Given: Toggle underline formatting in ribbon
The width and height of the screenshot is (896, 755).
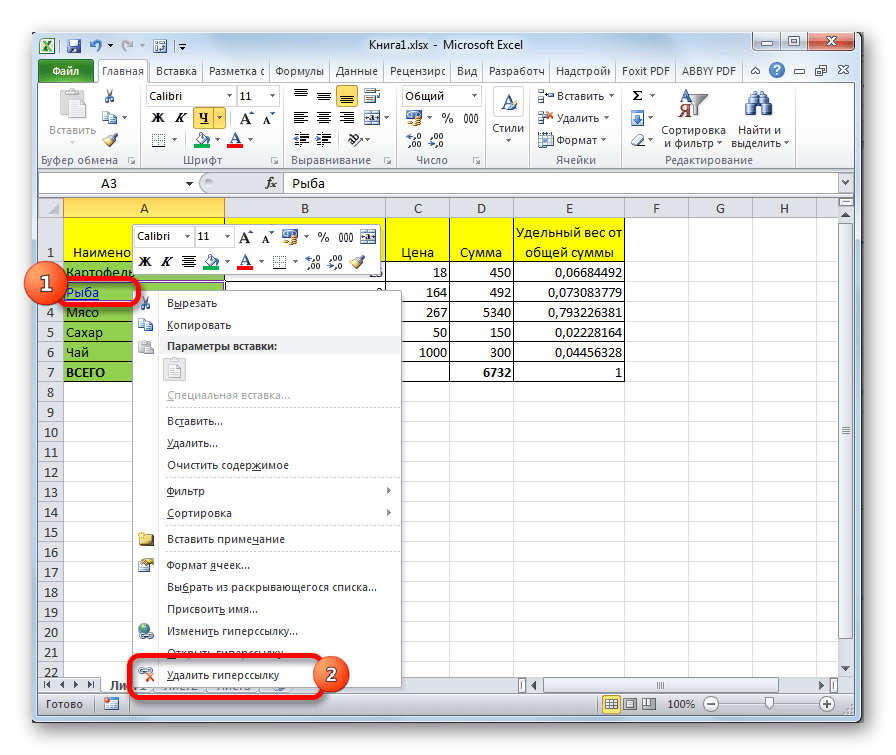Looking at the screenshot, I should tap(205, 118).
